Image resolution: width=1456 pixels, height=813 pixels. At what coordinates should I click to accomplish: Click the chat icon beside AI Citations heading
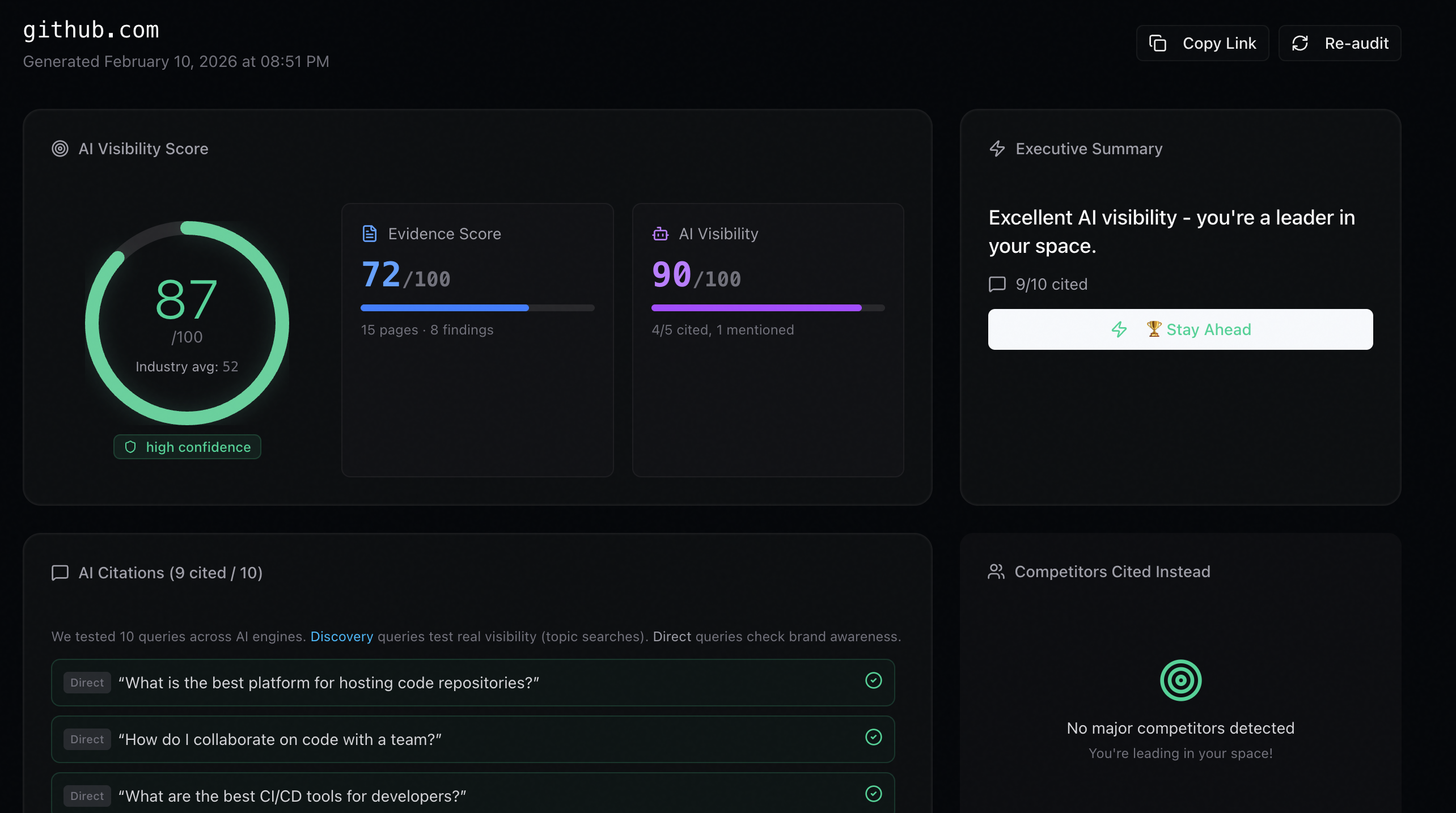(60, 573)
